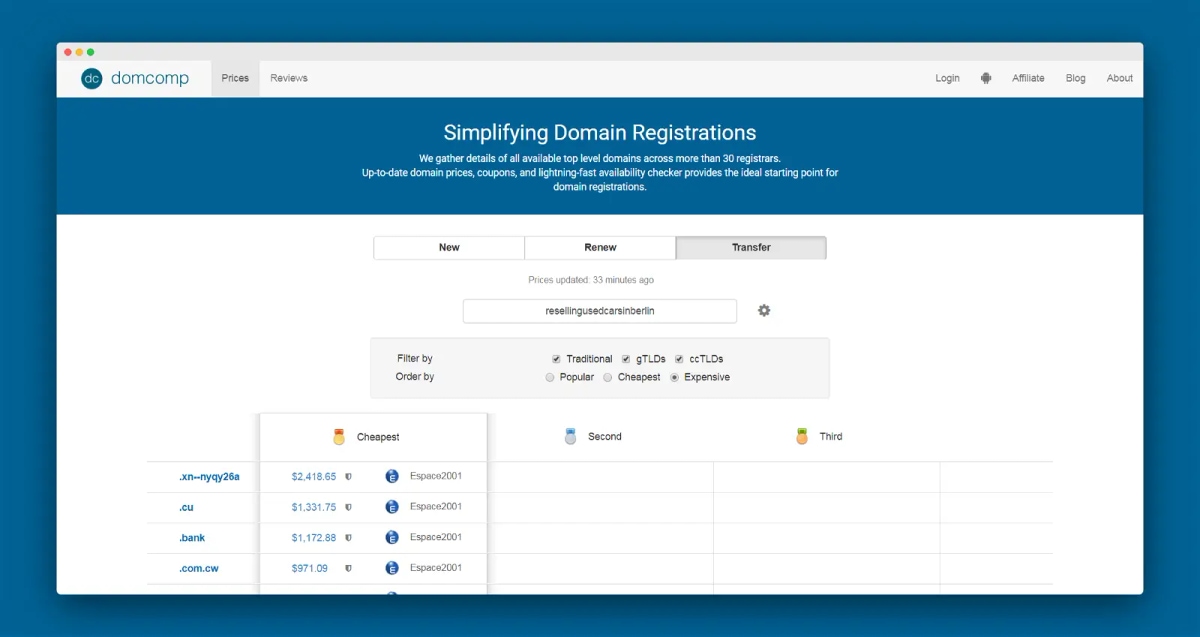
Task: Click Espace2001 logo in .xn--nyqy26a row
Action: tap(392, 477)
